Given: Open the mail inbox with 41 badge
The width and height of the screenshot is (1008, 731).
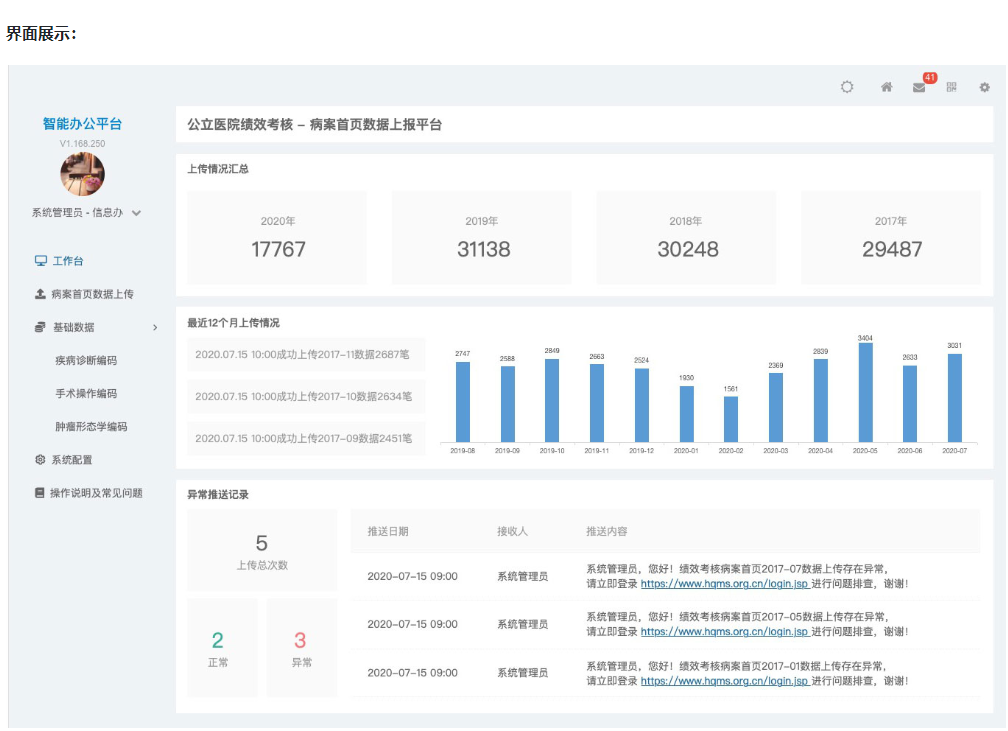Looking at the screenshot, I should [919, 87].
